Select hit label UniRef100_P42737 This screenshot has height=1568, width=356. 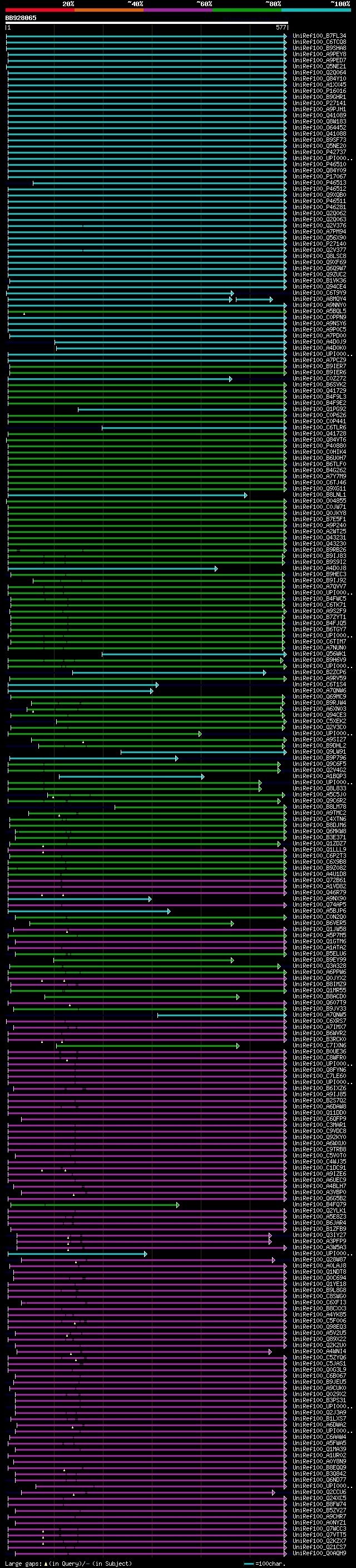(319, 152)
